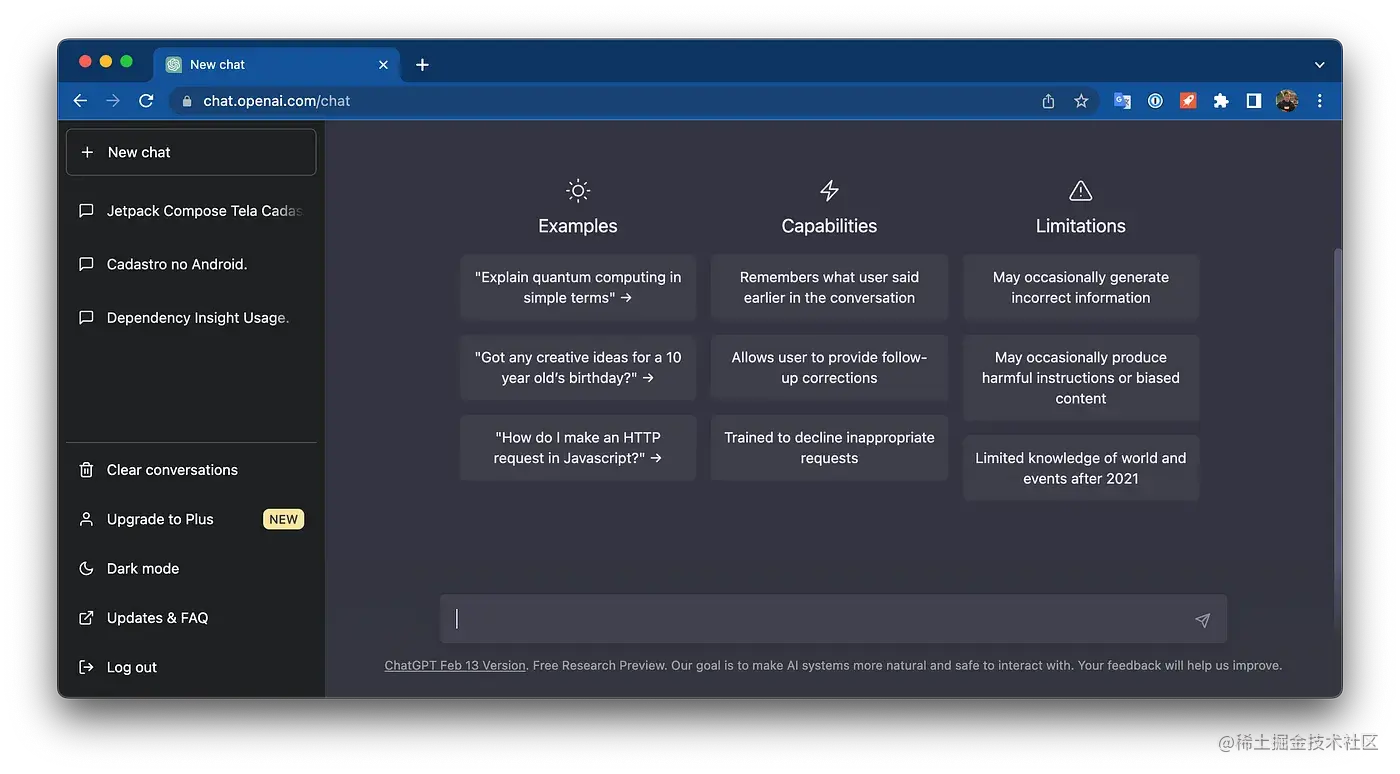The height and width of the screenshot is (774, 1400).
Task: Click "May occasionally generate incorrect information" card
Action: [x=1081, y=287]
